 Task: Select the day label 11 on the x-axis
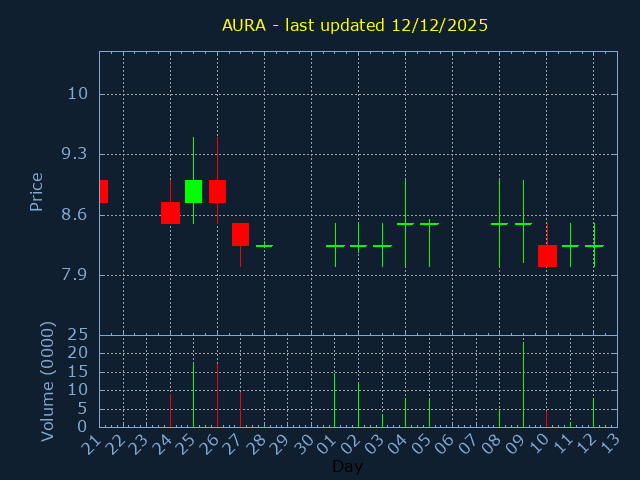click(562, 444)
